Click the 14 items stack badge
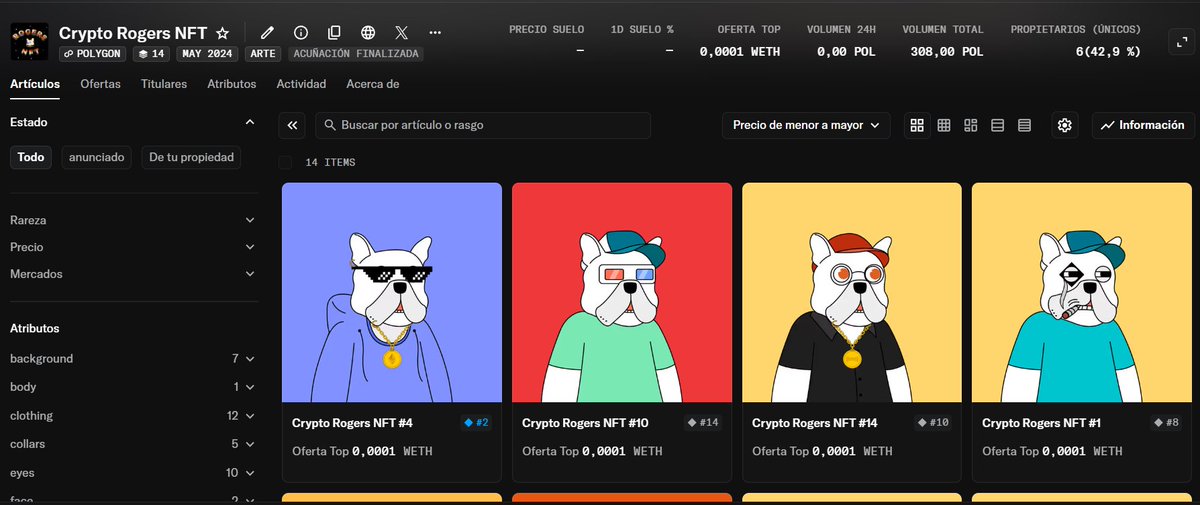The image size is (1200, 505). [x=151, y=54]
